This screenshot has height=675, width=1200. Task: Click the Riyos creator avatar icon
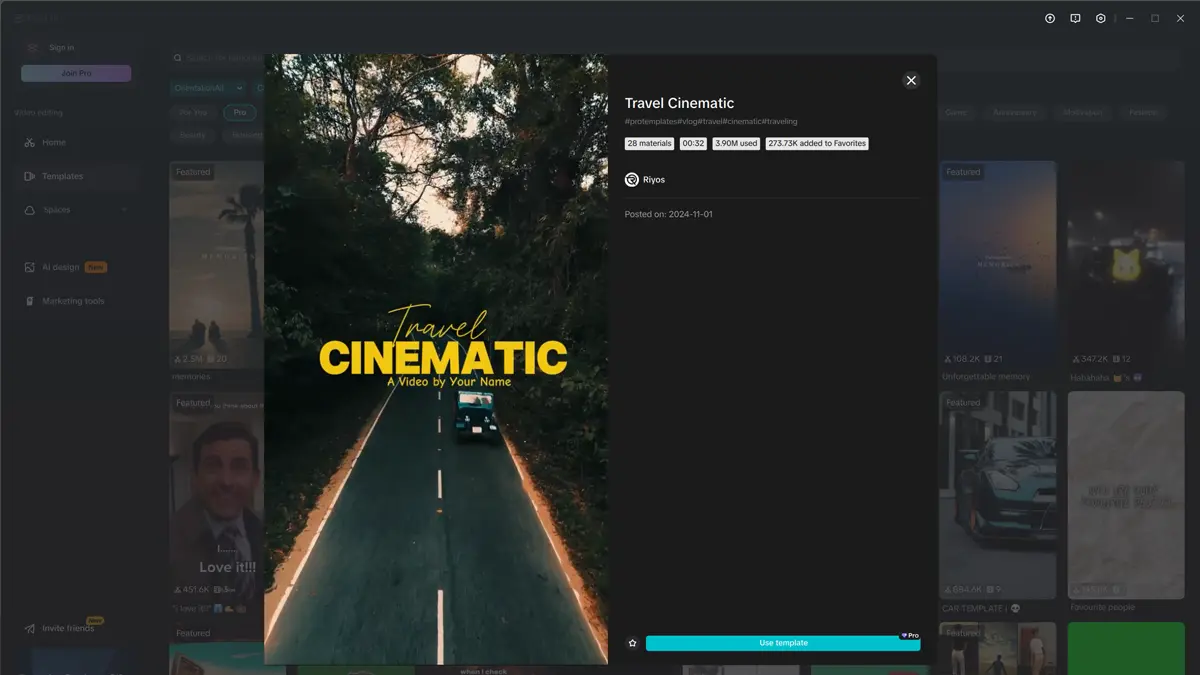631,180
